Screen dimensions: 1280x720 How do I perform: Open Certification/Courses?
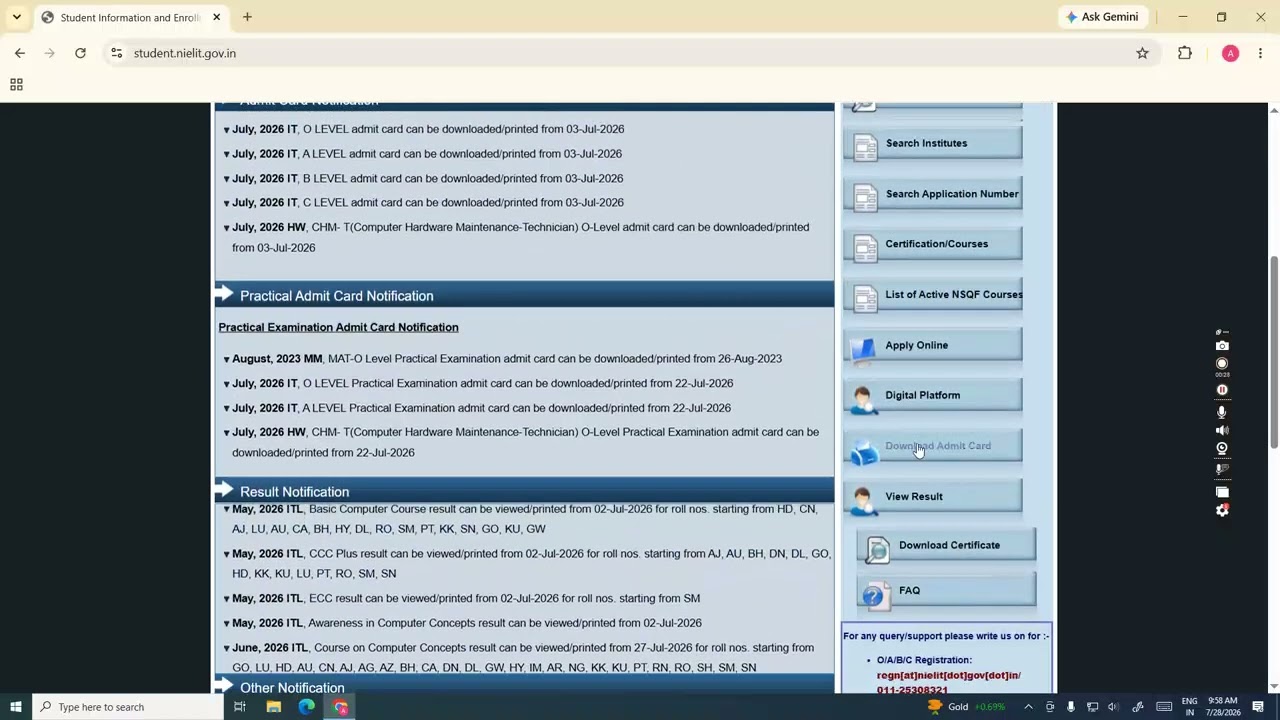[933, 246]
